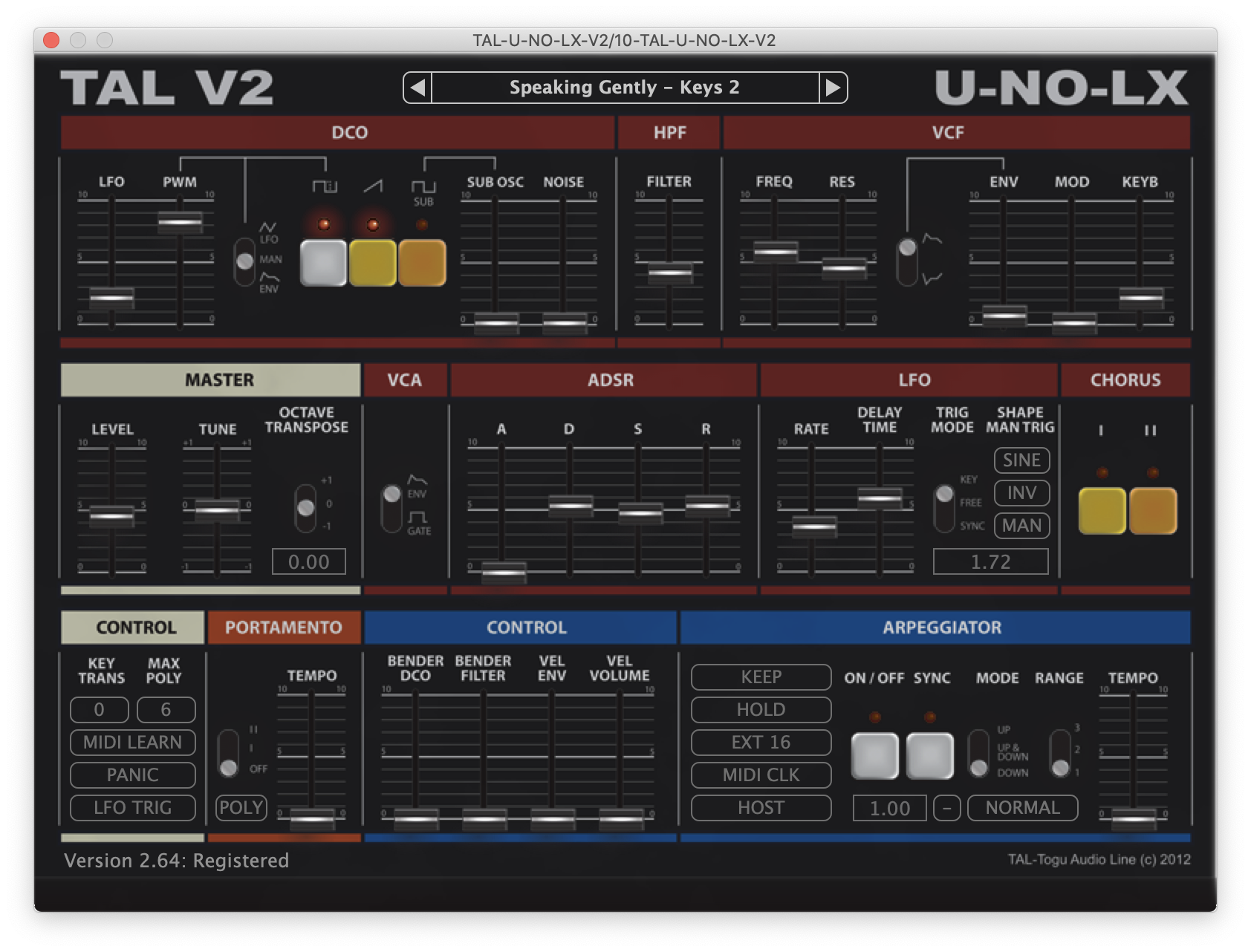This screenshot has height=952, width=1251.
Task: Click the arpeggiator 1.00 value display
Action: click(x=890, y=808)
